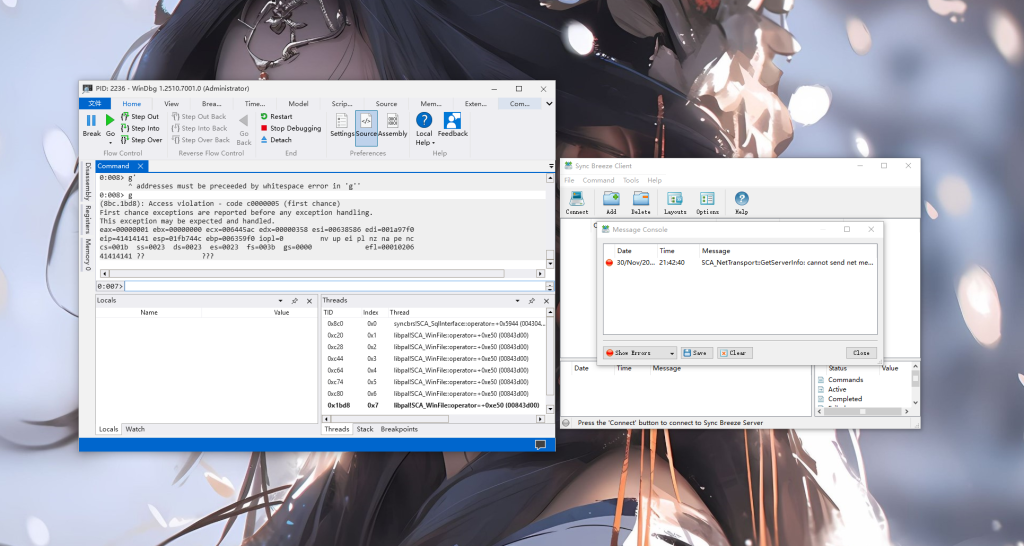Viewport: 1024px width, 546px height.
Task: Open the View ribbon tab
Action: click(x=171, y=103)
